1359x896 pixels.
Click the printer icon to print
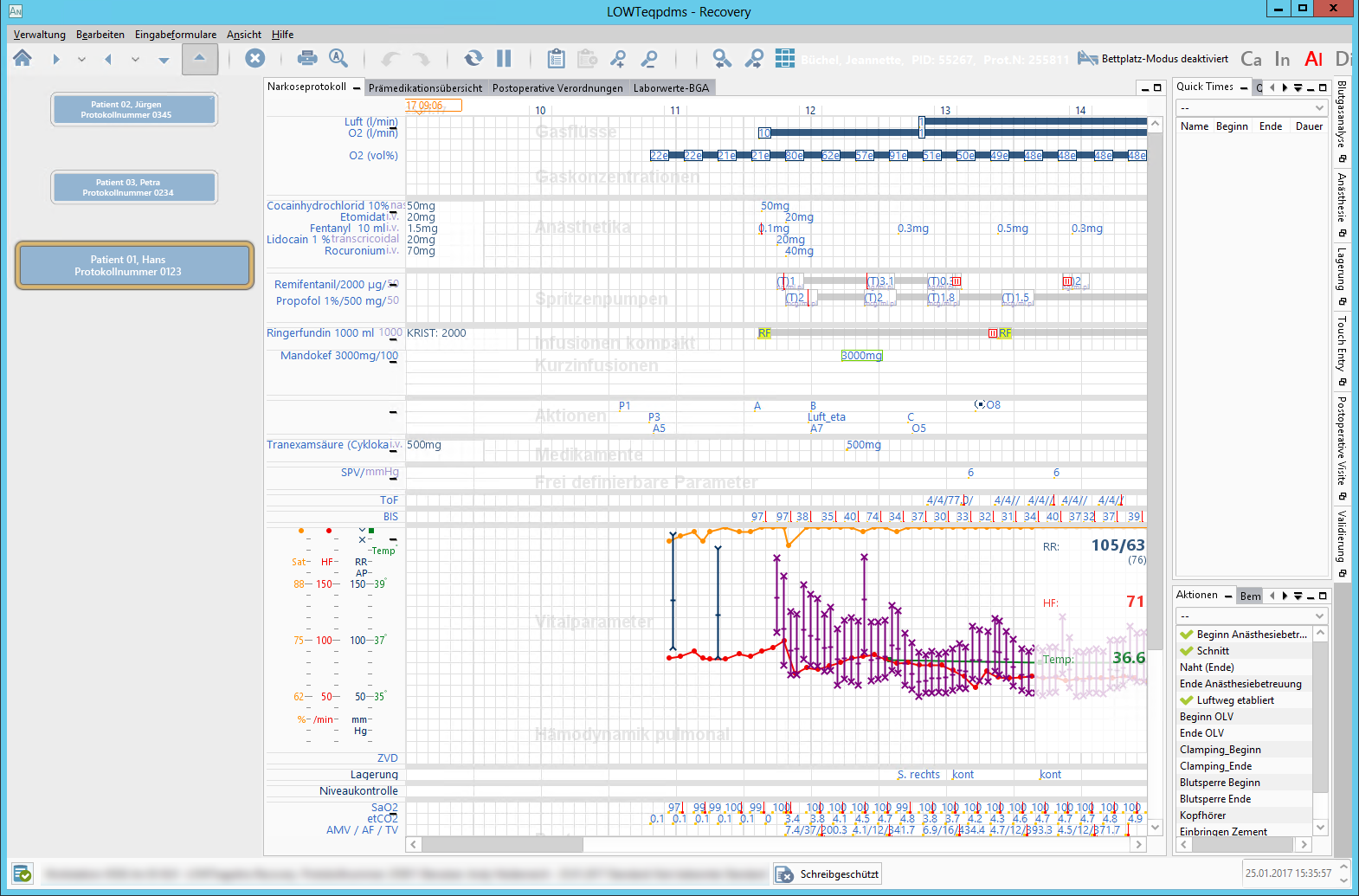click(x=306, y=58)
